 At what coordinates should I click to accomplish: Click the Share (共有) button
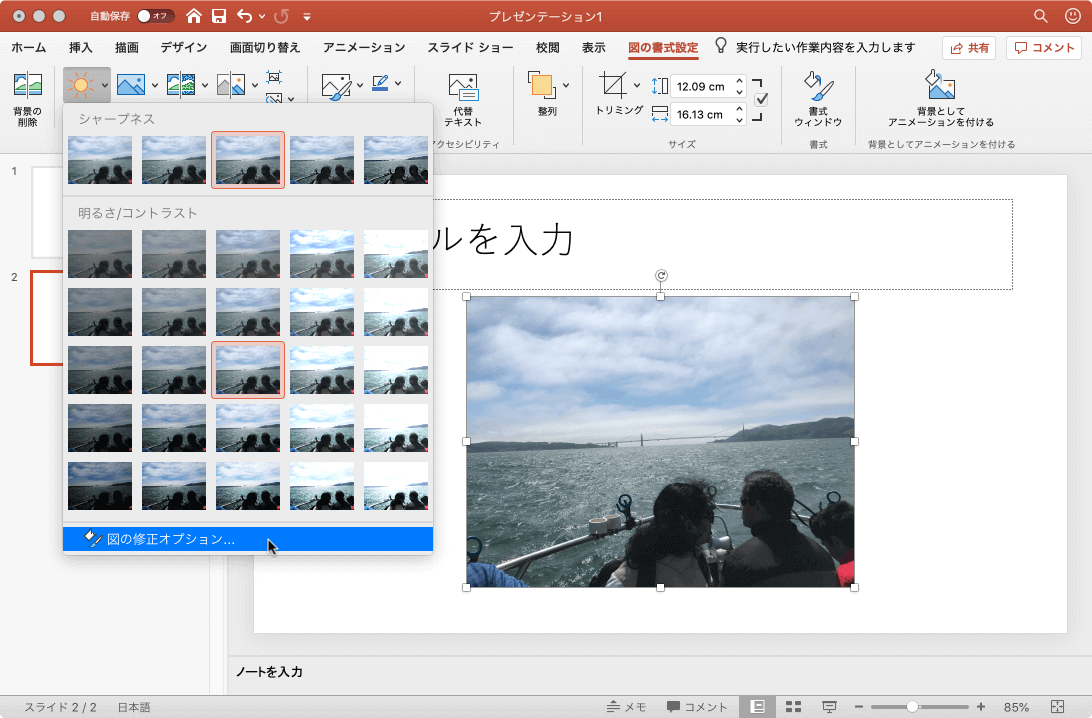pyautogui.click(x=969, y=48)
